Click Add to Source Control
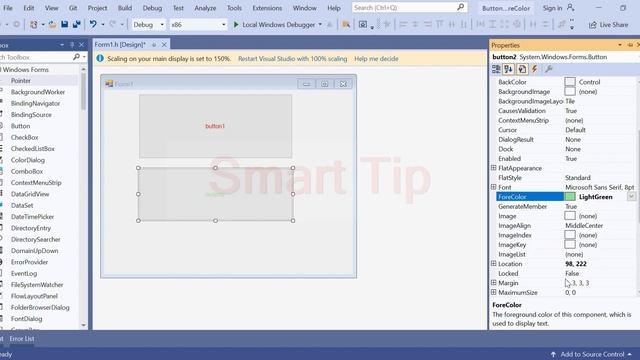 (x=592, y=354)
